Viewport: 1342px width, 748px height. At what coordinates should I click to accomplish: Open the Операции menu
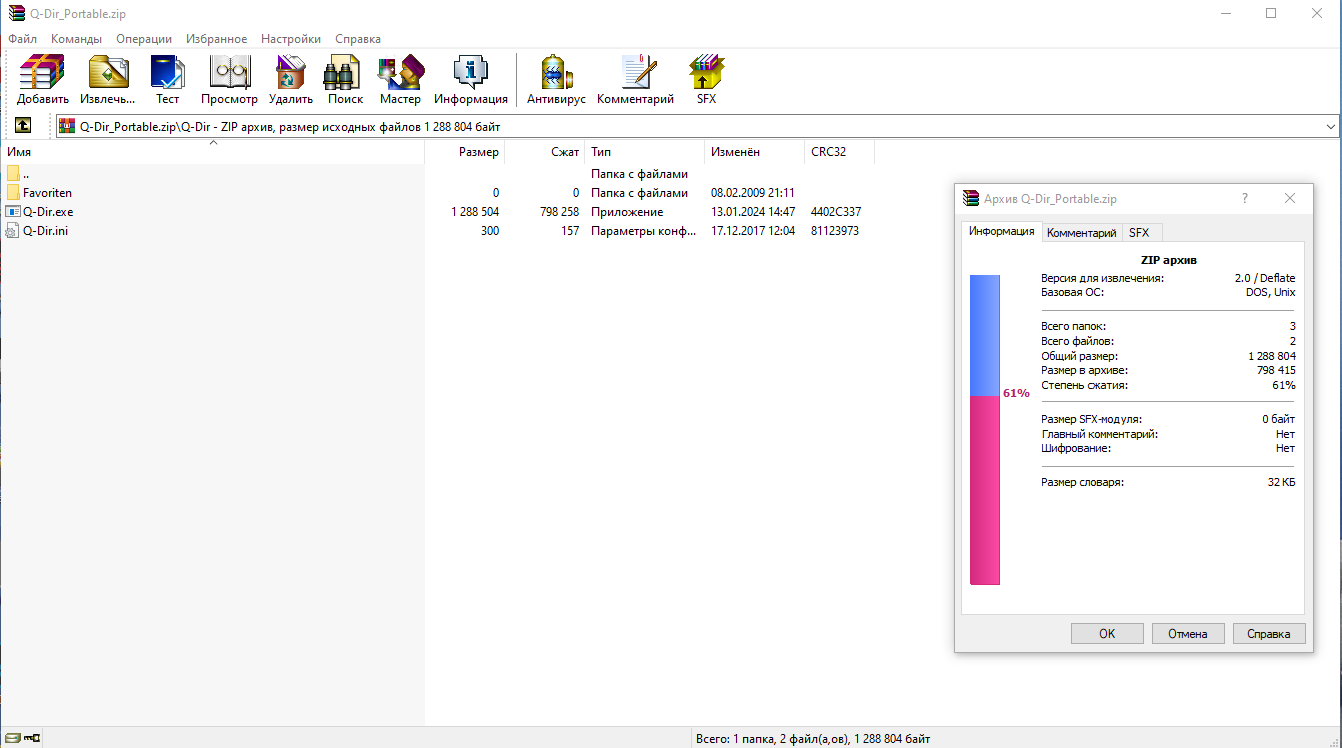pos(144,39)
